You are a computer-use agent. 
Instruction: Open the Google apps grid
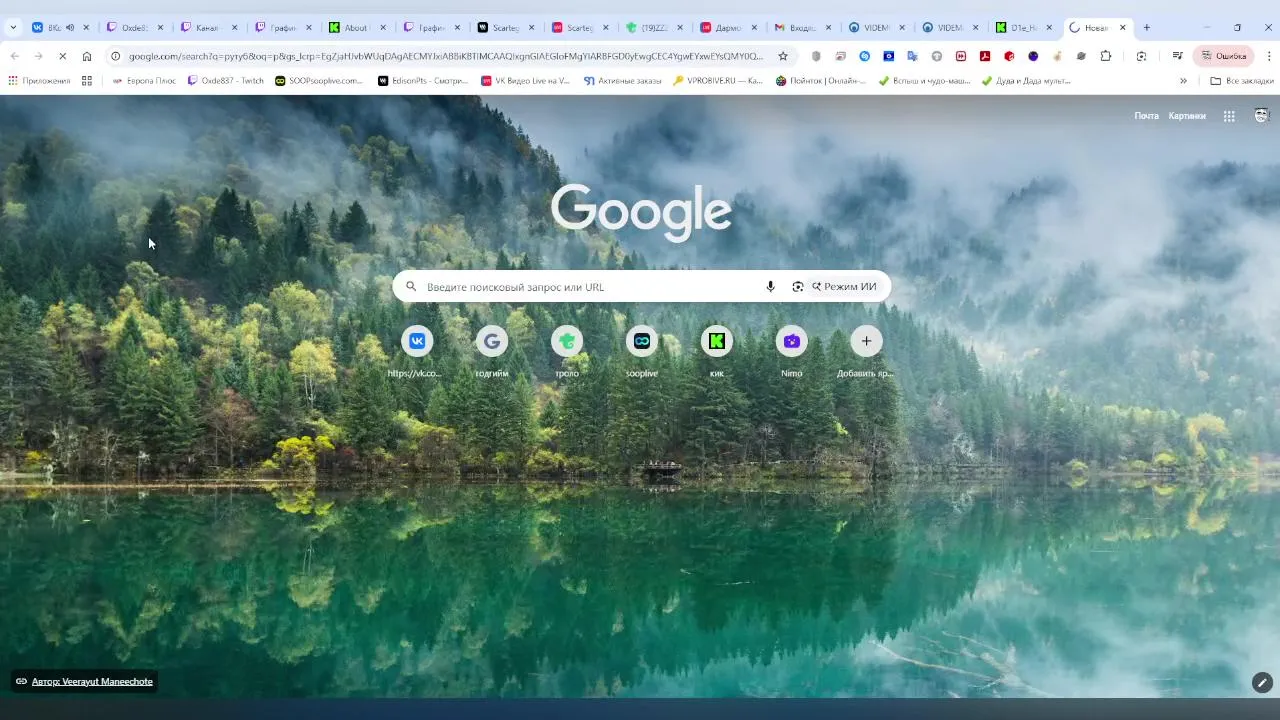(x=1229, y=116)
